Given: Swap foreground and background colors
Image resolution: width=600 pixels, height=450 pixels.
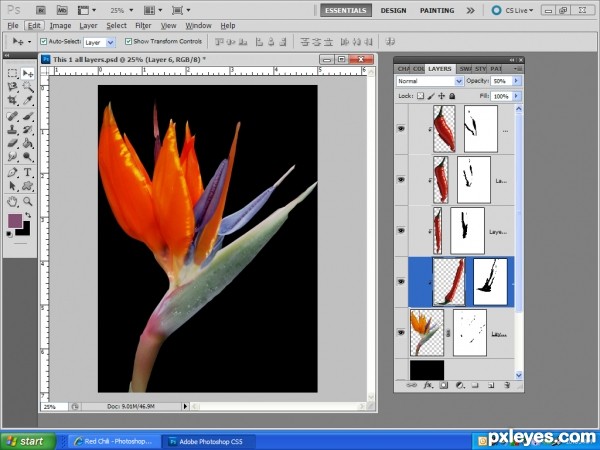Looking at the screenshot, I should coord(28,215).
